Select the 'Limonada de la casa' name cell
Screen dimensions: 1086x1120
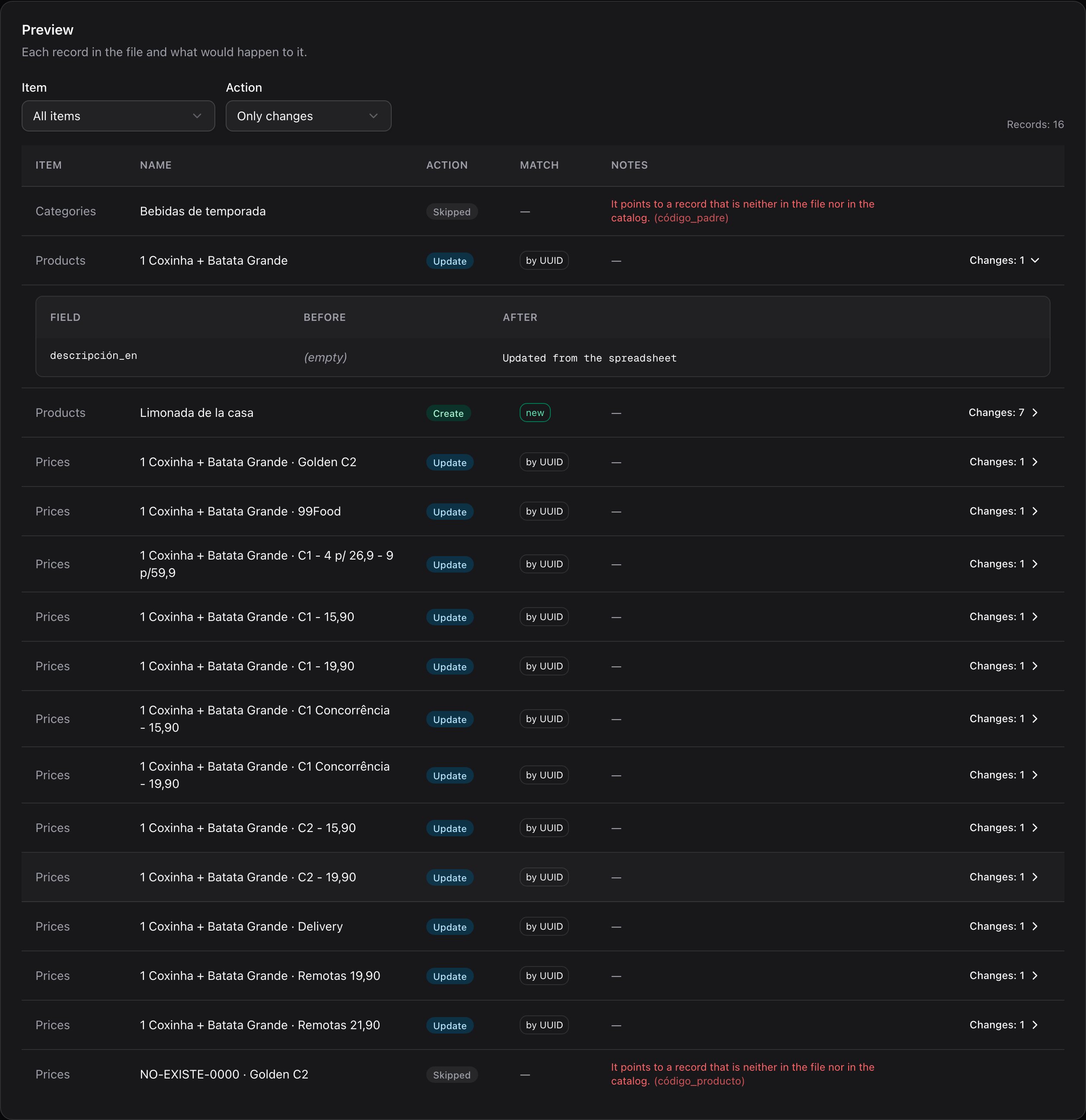(197, 413)
